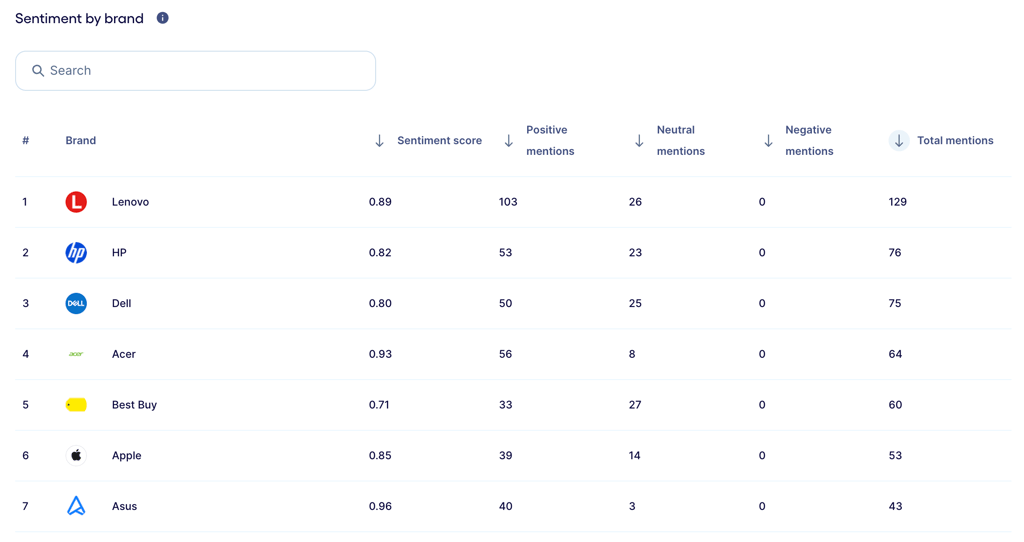The width and height of the screenshot is (1024, 542).
Task: Click the Sentiment score column header
Action: tap(440, 140)
